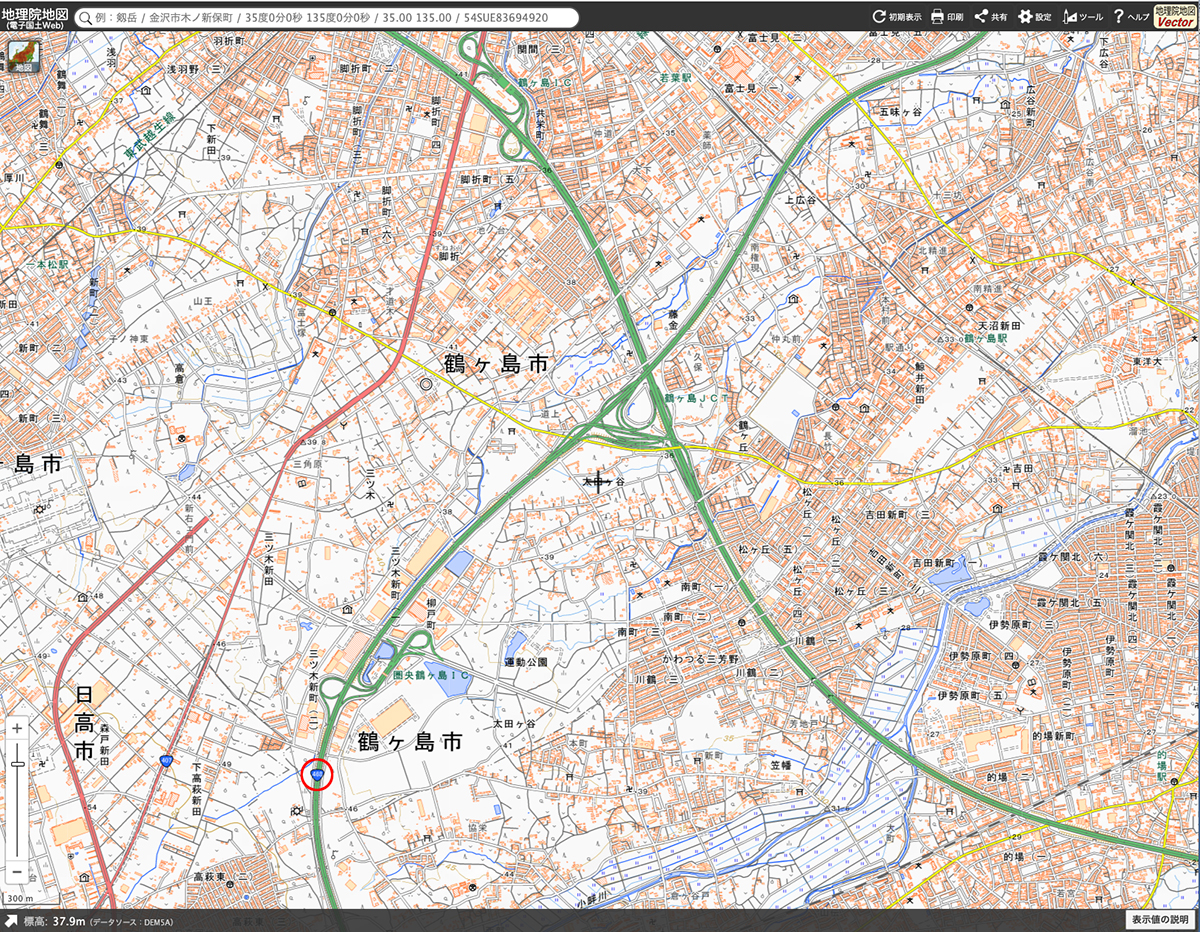Viewport: 1200px width, 932px height.
Task: Click the 標高 37.9m elevation readout
Action: [x=54, y=920]
